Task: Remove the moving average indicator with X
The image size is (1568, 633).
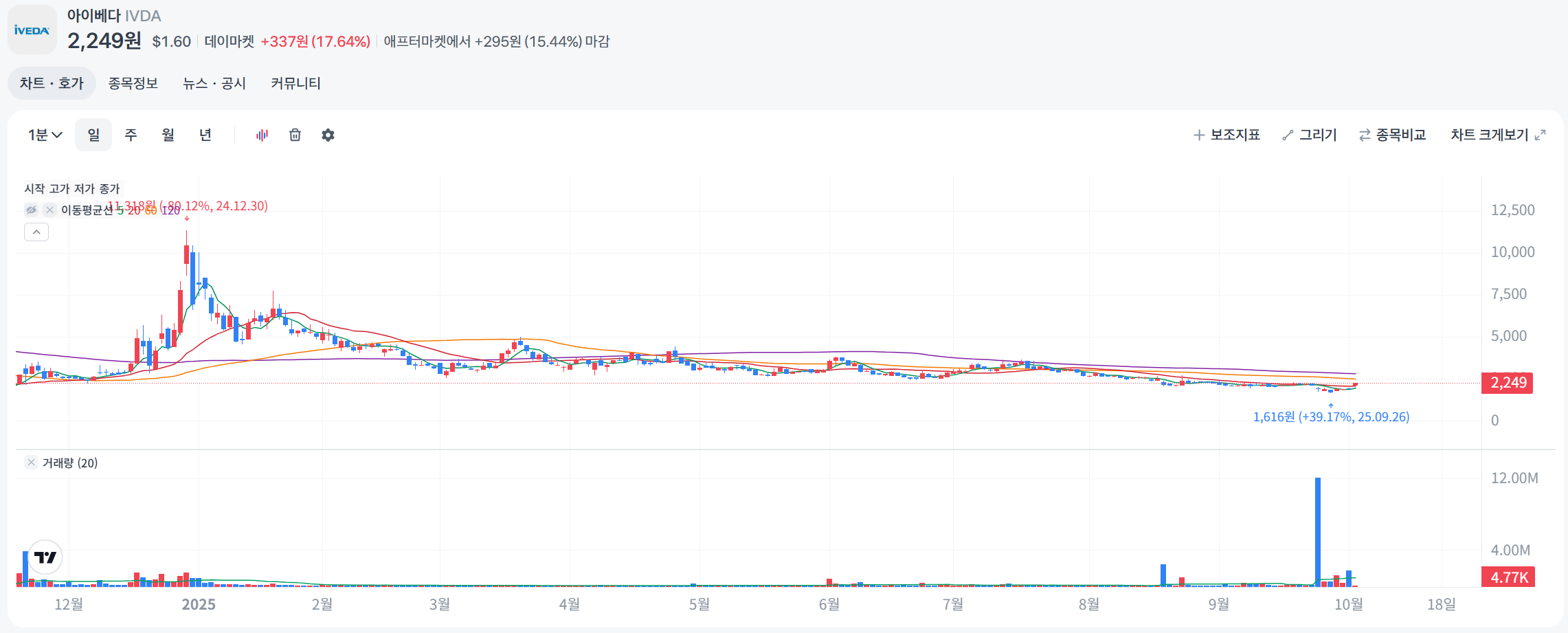Action: tap(49, 210)
